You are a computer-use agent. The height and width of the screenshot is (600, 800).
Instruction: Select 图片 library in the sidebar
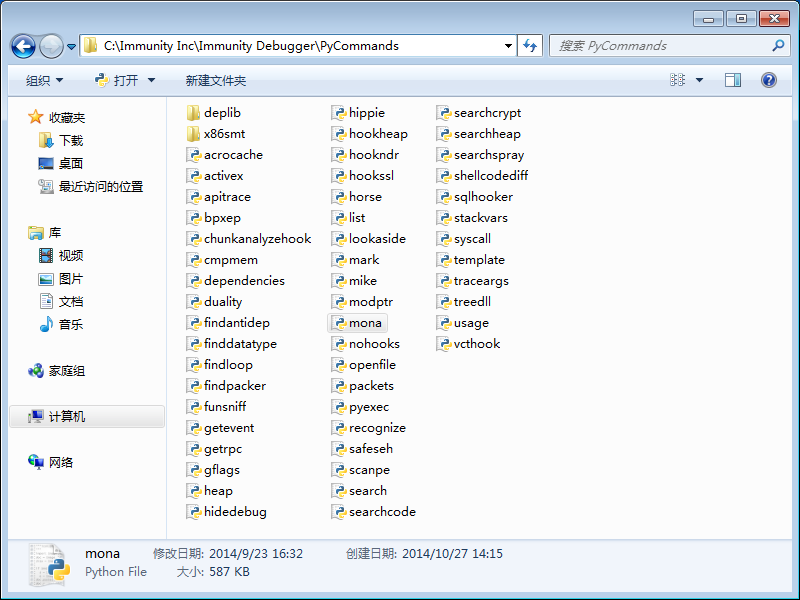(x=61, y=279)
